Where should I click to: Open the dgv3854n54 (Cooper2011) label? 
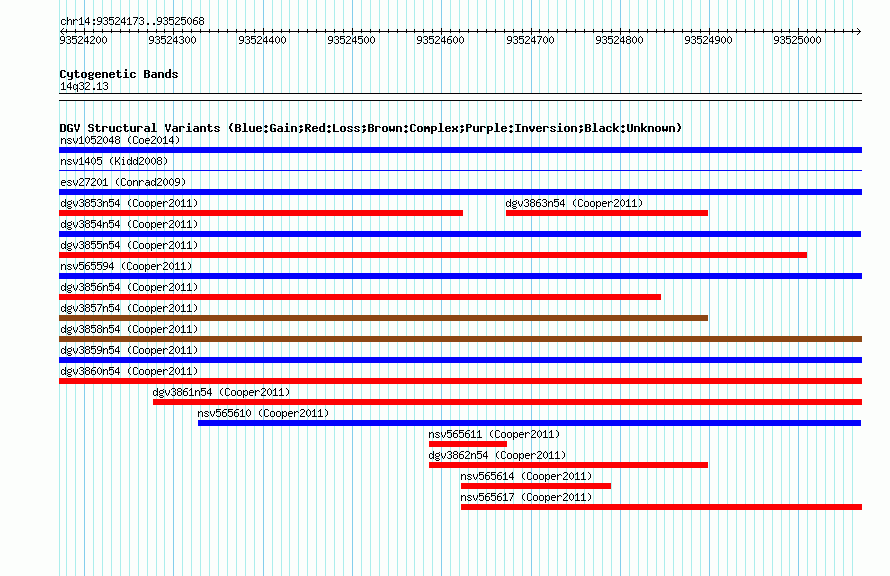pyautogui.click(x=129, y=224)
